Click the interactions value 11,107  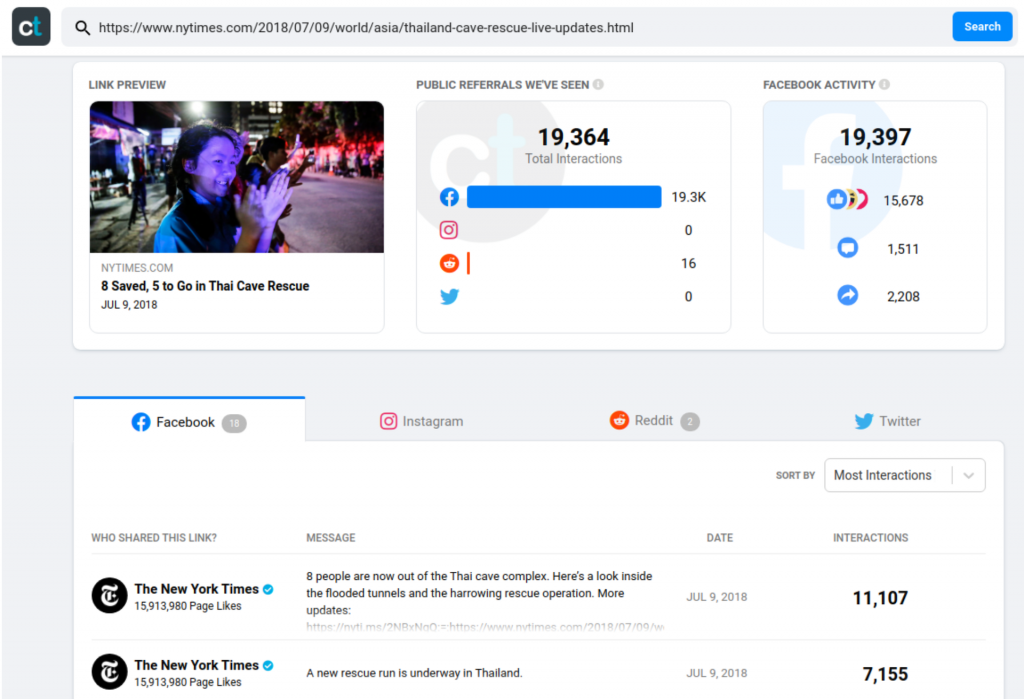(x=880, y=598)
